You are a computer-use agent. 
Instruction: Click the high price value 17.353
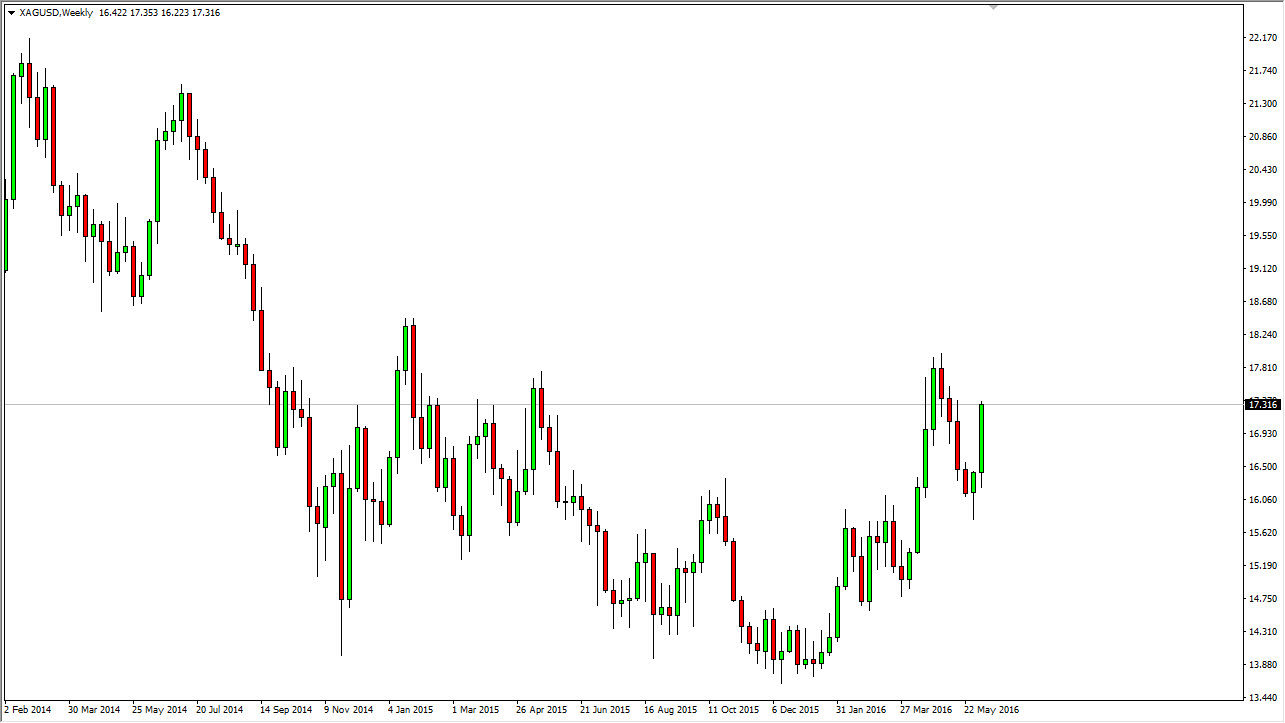[144, 13]
